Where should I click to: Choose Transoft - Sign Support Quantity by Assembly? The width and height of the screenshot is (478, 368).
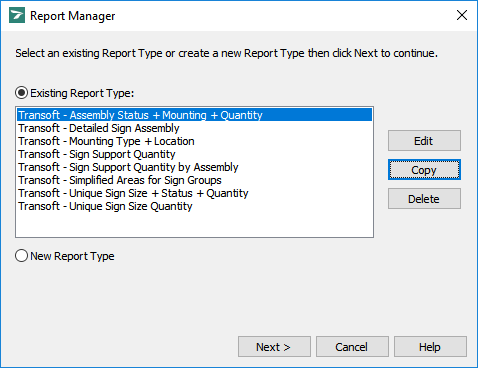click(194, 167)
